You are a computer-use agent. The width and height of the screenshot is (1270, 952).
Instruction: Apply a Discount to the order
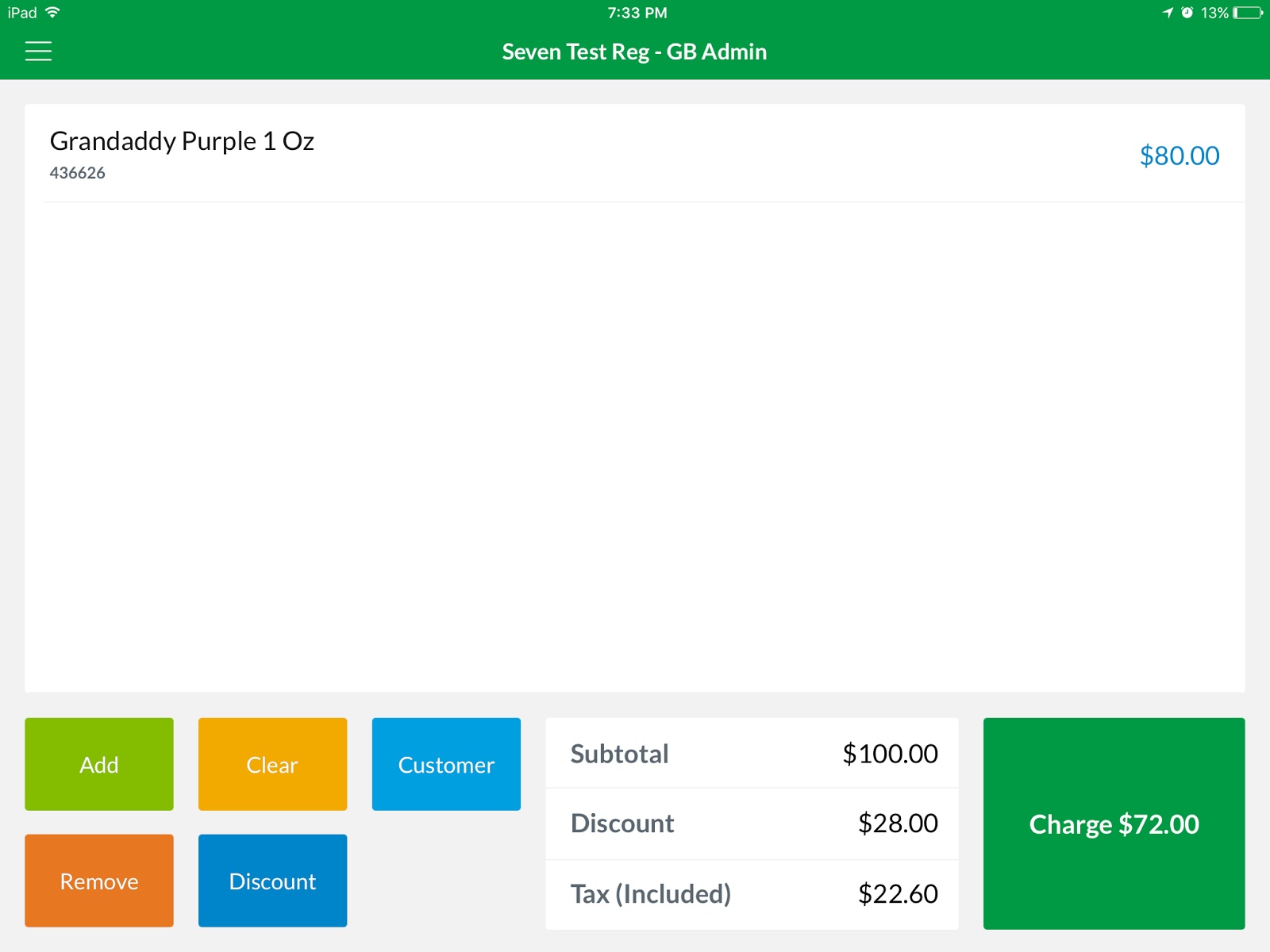[x=272, y=881]
